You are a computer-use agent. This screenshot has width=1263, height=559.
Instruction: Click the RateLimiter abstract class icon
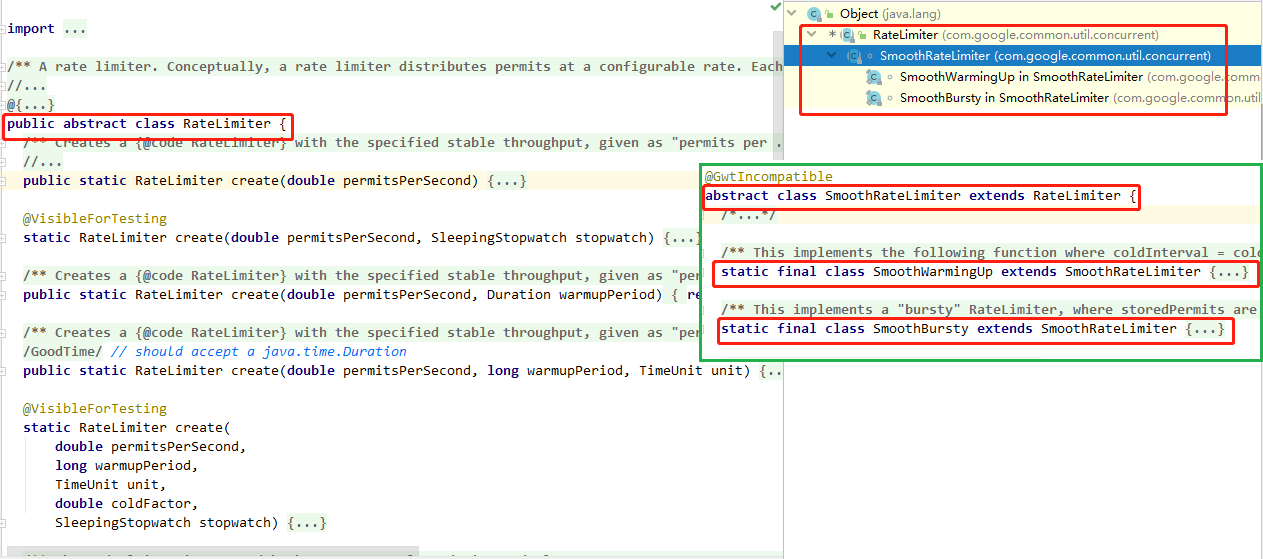click(x=846, y=35)
